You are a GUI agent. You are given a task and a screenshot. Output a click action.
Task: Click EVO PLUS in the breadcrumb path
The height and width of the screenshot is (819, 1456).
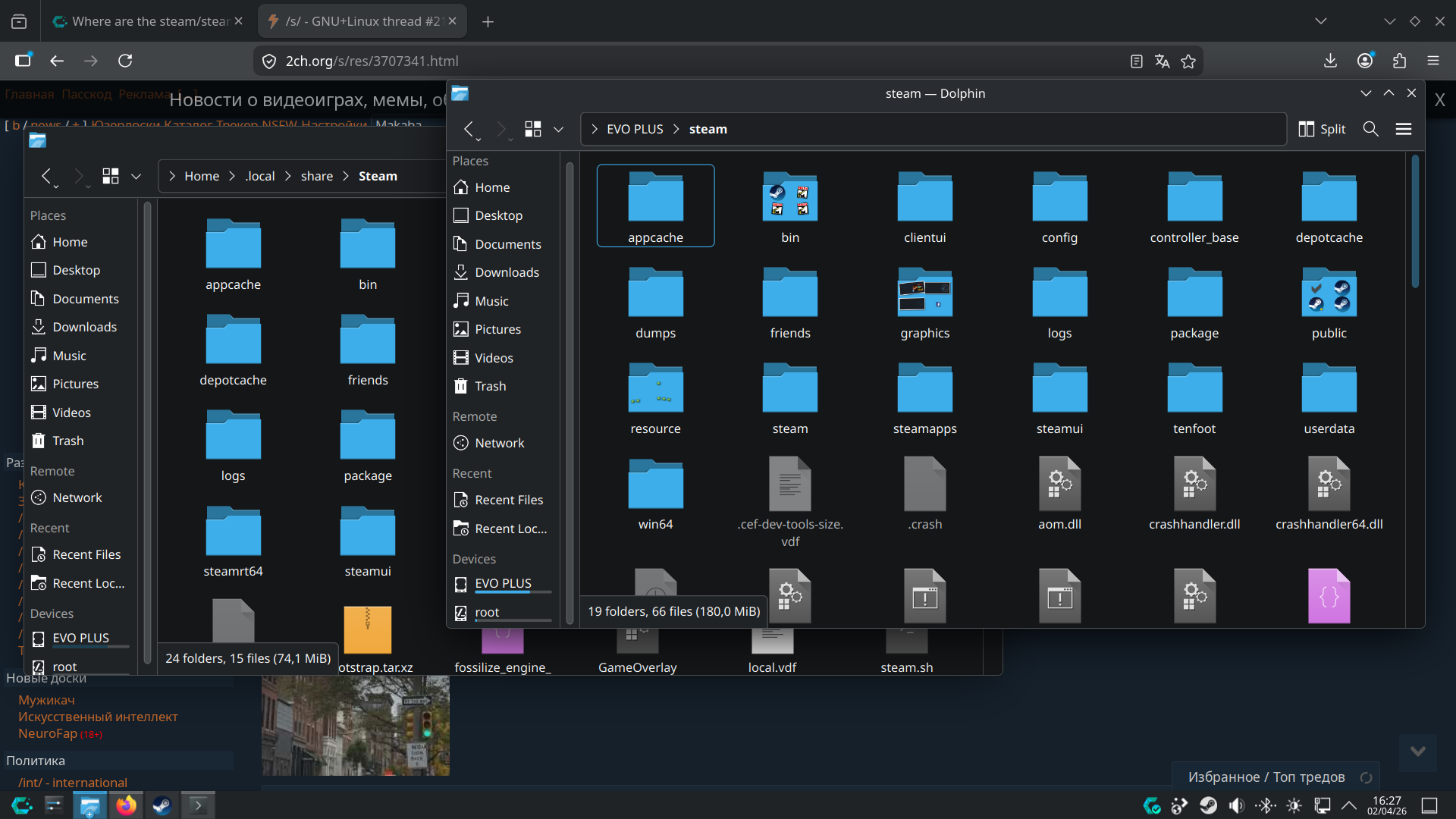coord(635,129)
